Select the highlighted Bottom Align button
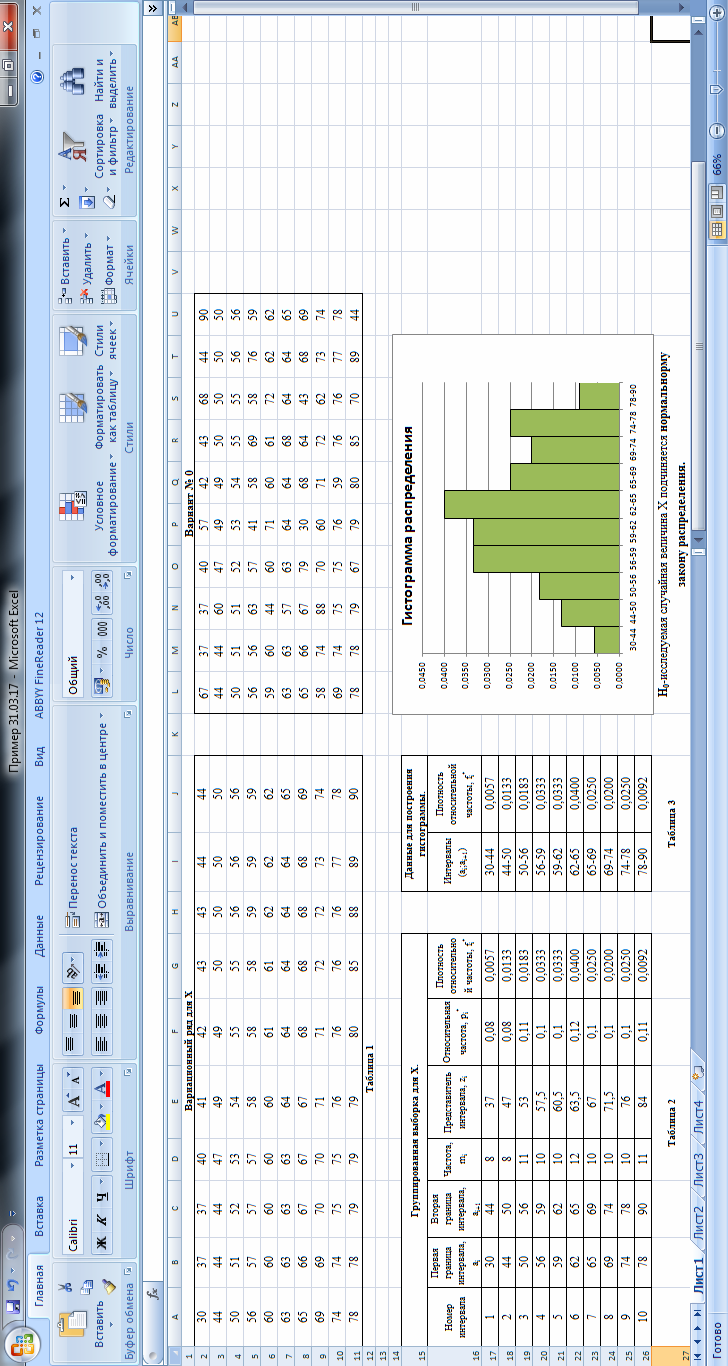Viewport: 728px width, 1366px height. (73, 998)
